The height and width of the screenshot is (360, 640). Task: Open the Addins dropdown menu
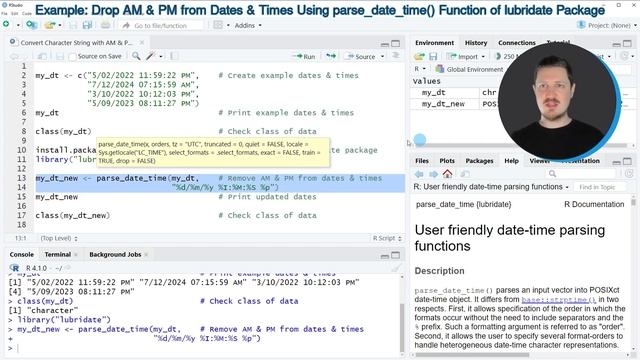click(x=248, y=25)
